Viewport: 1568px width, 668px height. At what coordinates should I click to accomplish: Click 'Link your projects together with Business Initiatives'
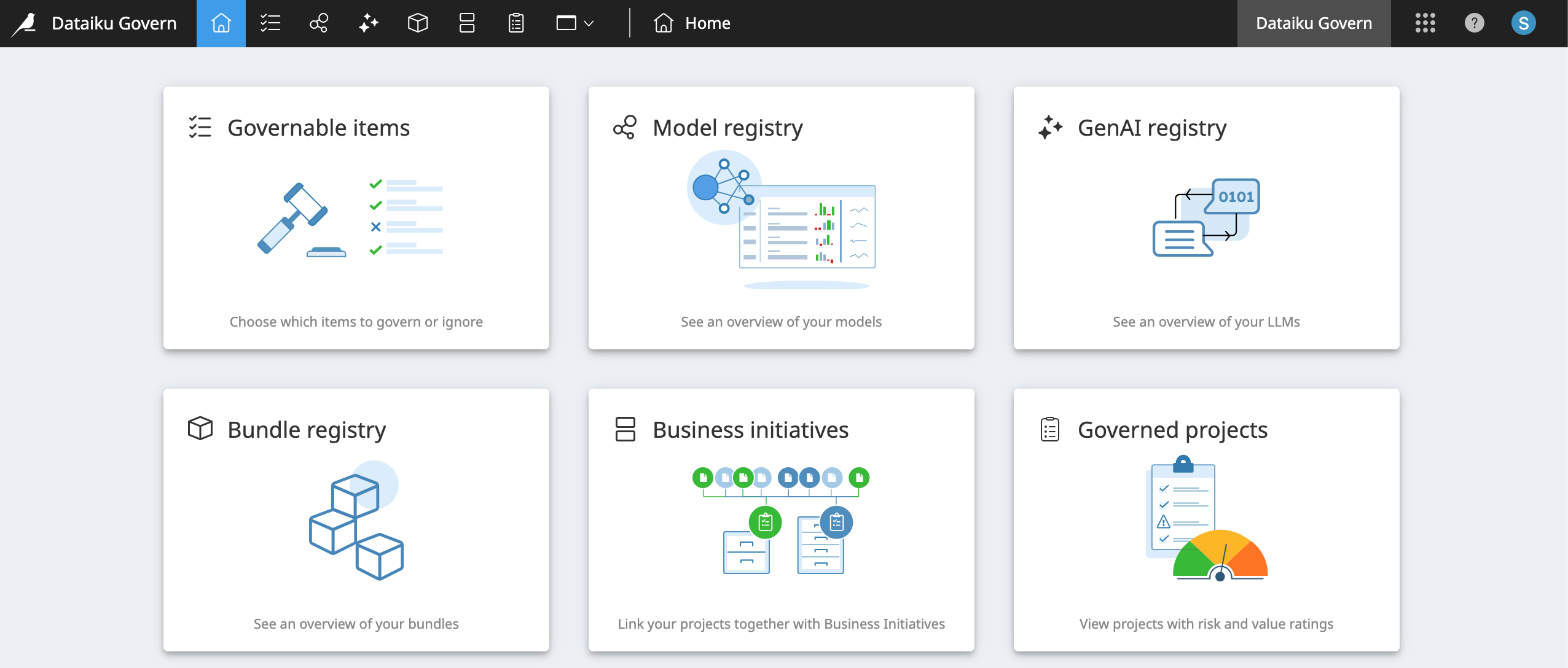(x=781, y=624)
